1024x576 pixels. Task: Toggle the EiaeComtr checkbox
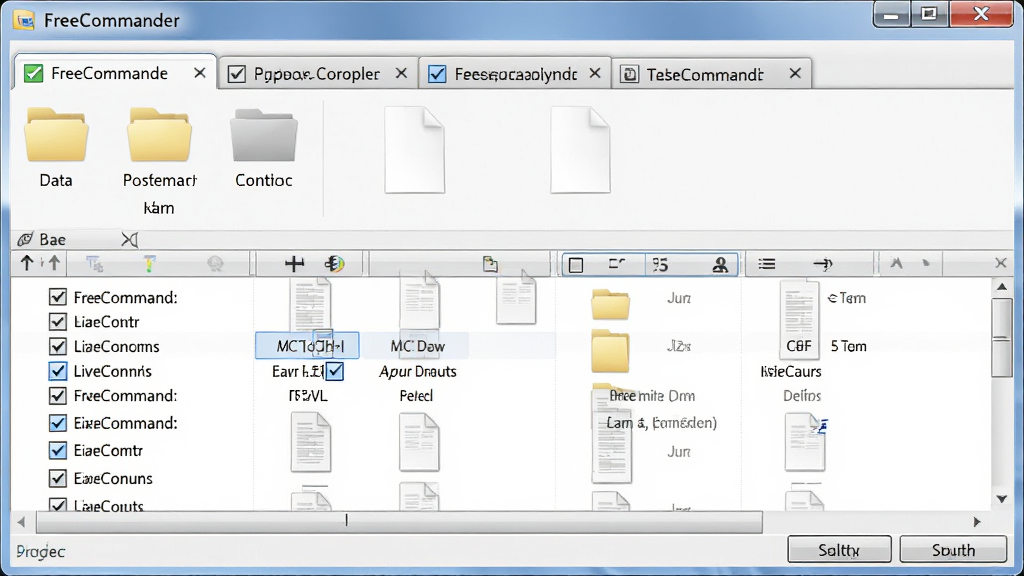pos(57,451)
